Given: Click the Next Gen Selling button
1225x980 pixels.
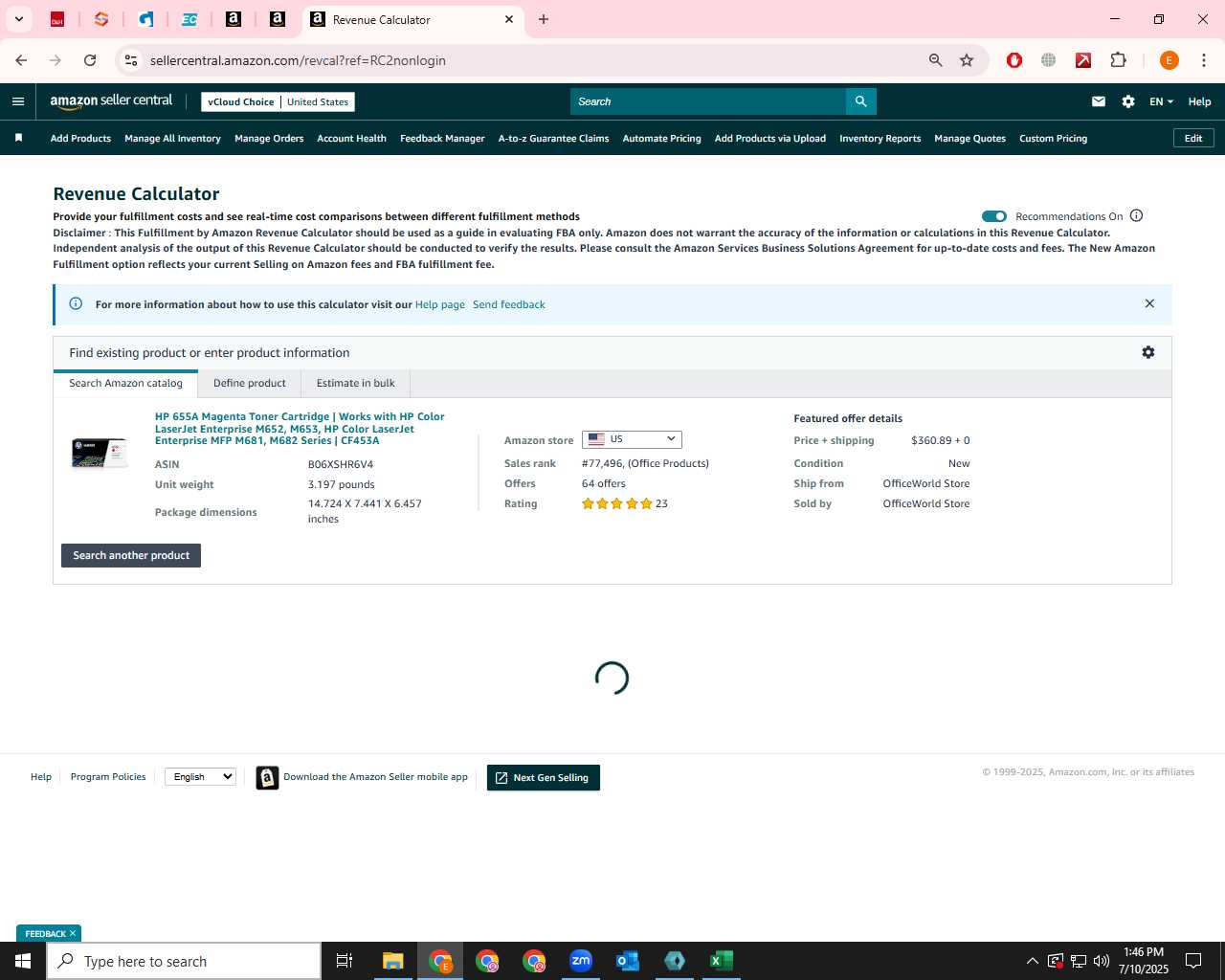Looking at the screenshot, I should [x=544, y=778].
